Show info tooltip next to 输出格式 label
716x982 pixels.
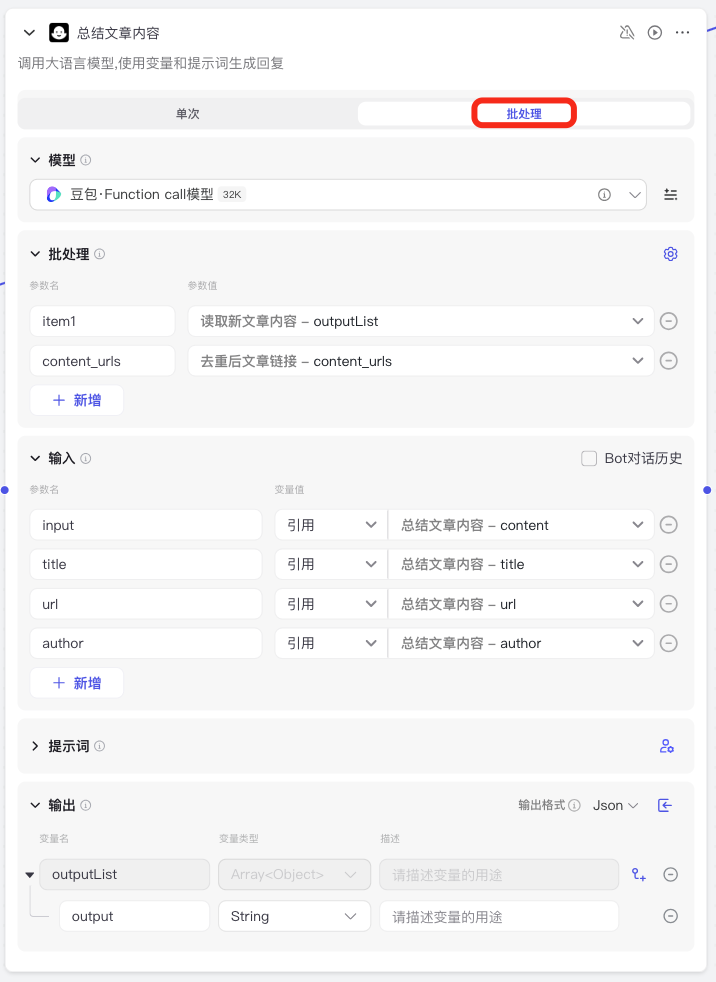click(574, 805)
